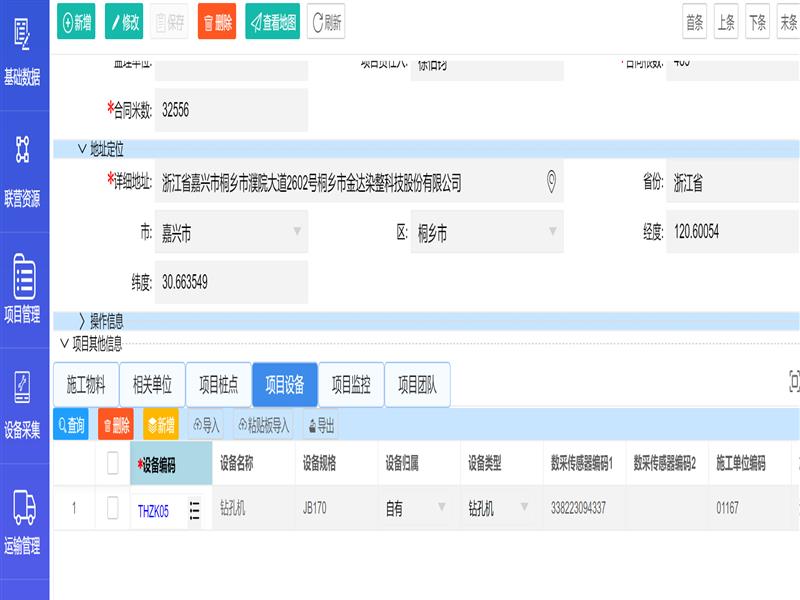Open 运输管理 sidebar module
The height and width of the screenshot is (600, 800).
point(23,521)
